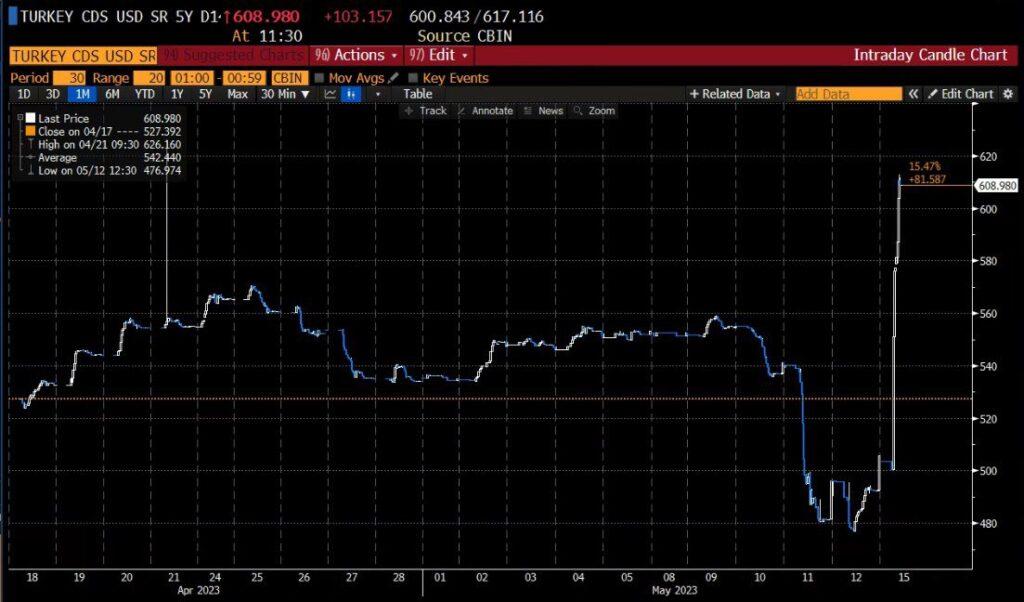Screen dimensions: 1024x602
Task: Click the Add Data input field
Action: pyautogui.click(x=847, y=94)
